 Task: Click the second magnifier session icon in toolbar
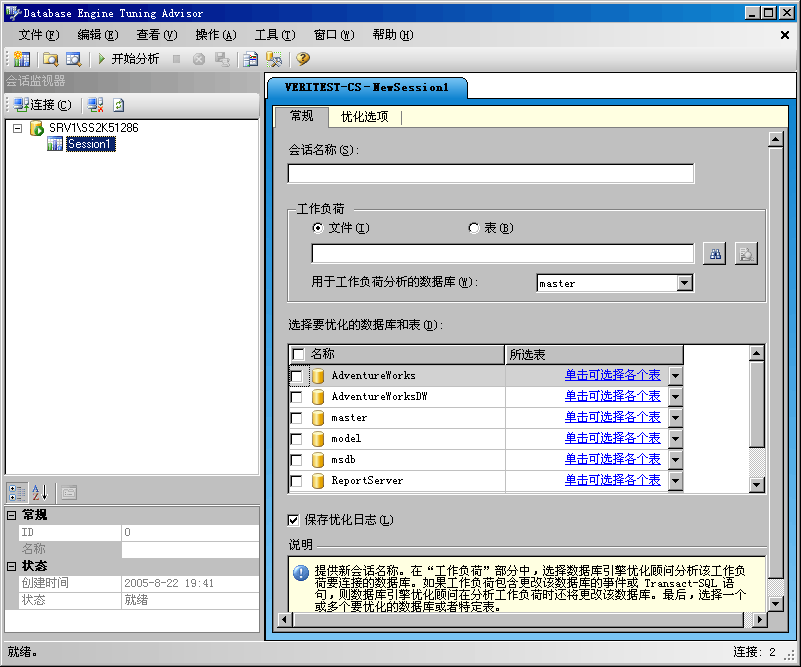point(74,59)
